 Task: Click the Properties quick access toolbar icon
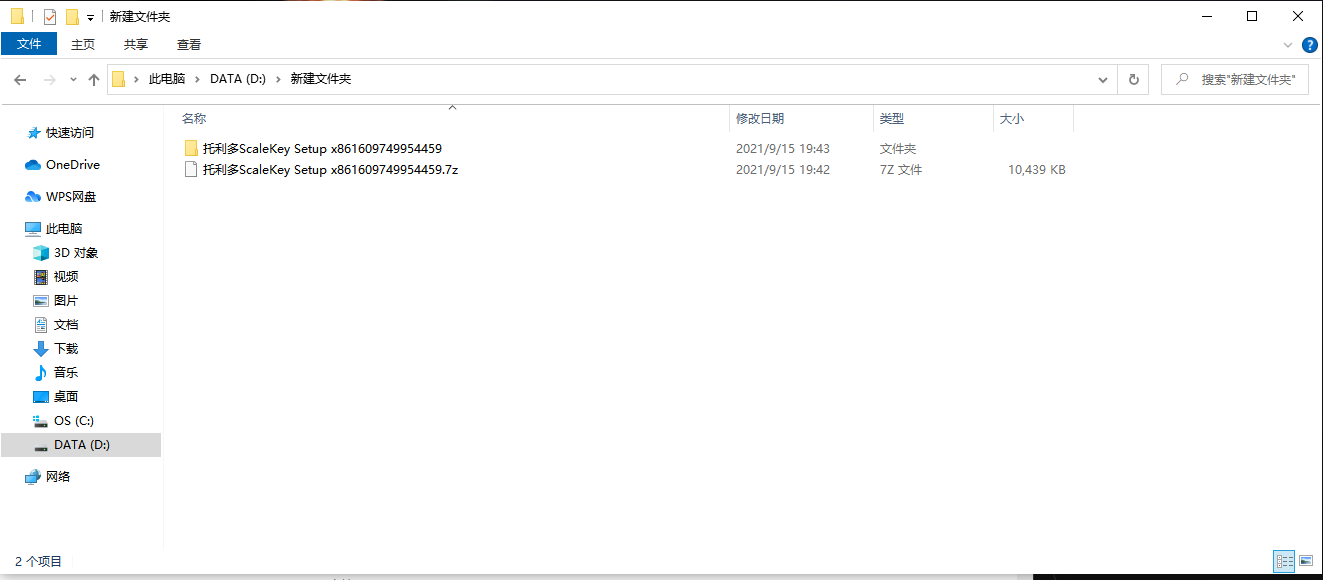point(50,17)
